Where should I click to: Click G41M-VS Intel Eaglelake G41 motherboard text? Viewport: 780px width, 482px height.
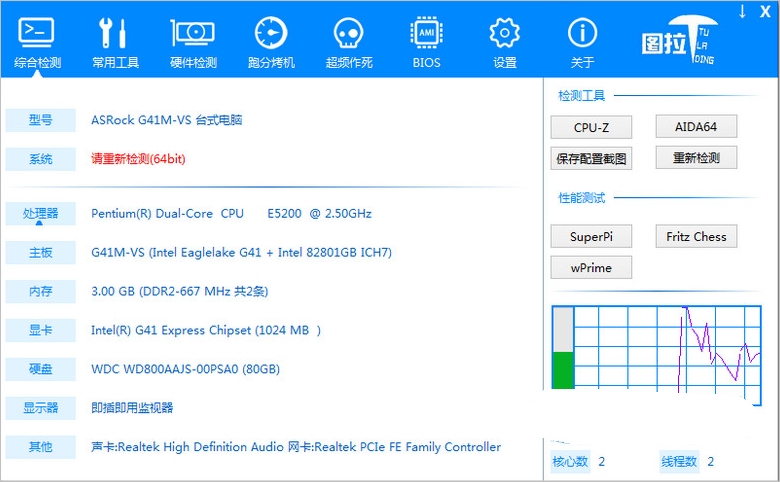pos(241,252)
